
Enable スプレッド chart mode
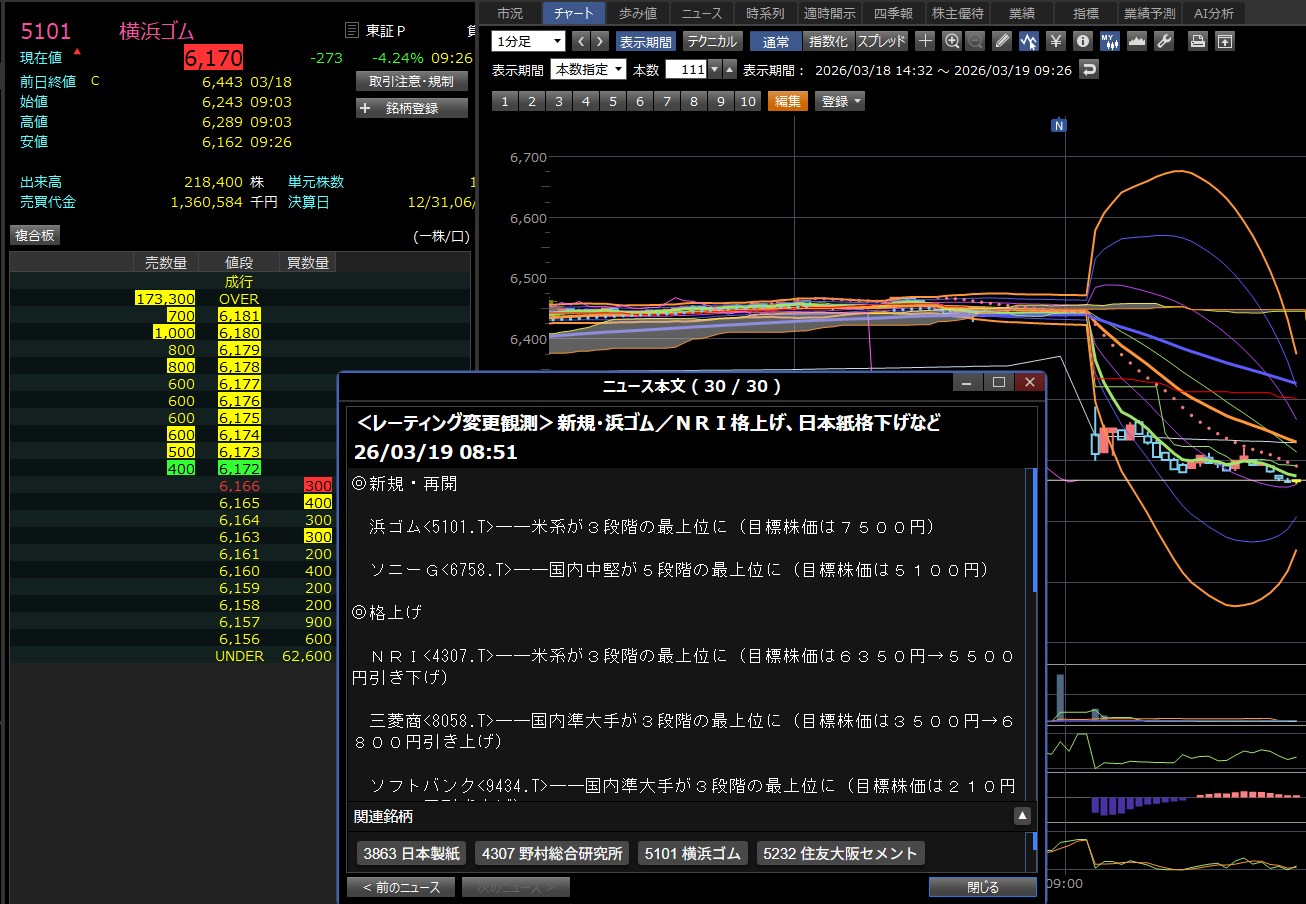click(882, 41)
